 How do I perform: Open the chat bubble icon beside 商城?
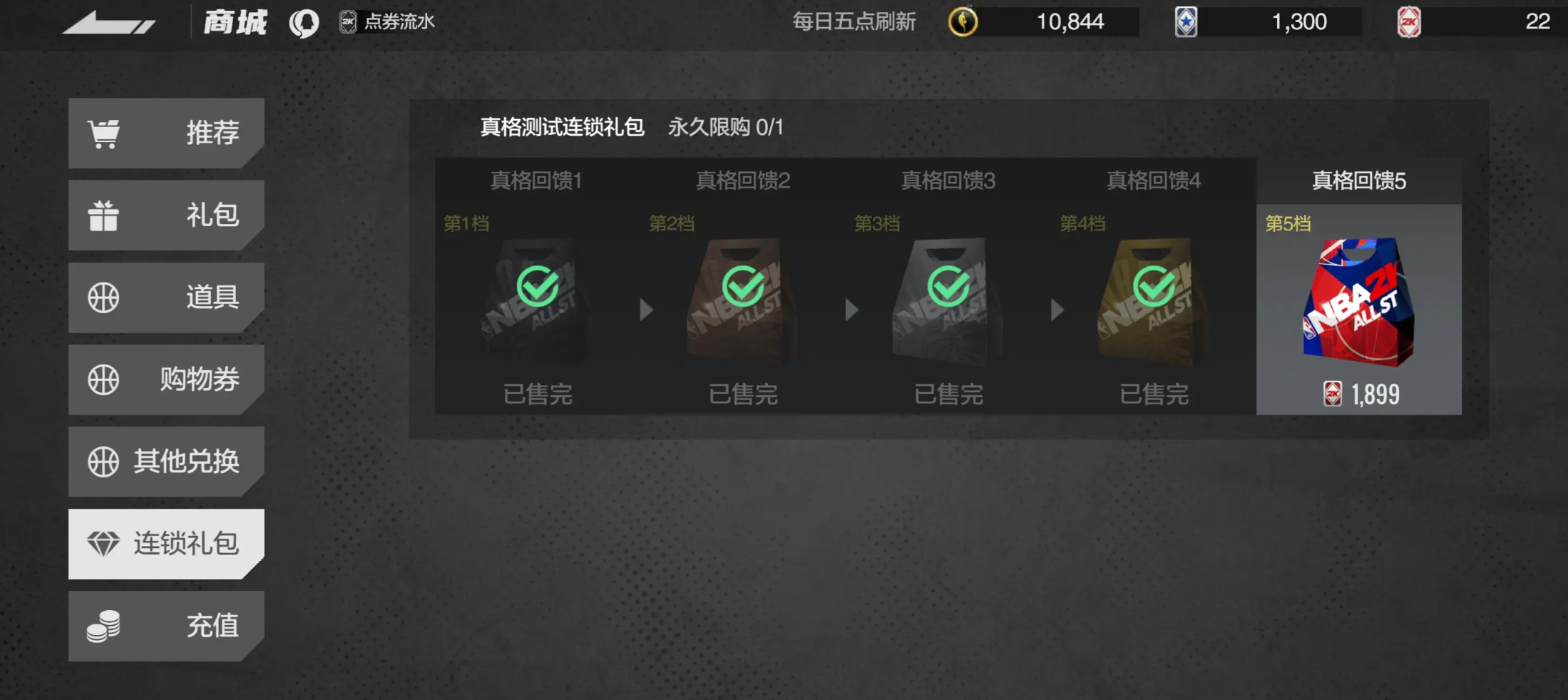(304, 23)
